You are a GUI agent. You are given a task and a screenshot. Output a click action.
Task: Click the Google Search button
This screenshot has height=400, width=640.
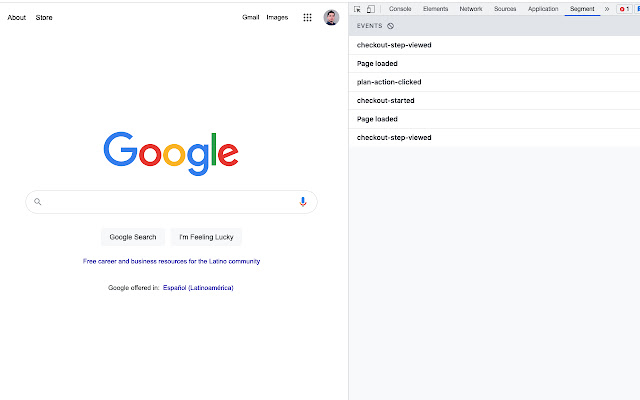click(x=133, y=237)
